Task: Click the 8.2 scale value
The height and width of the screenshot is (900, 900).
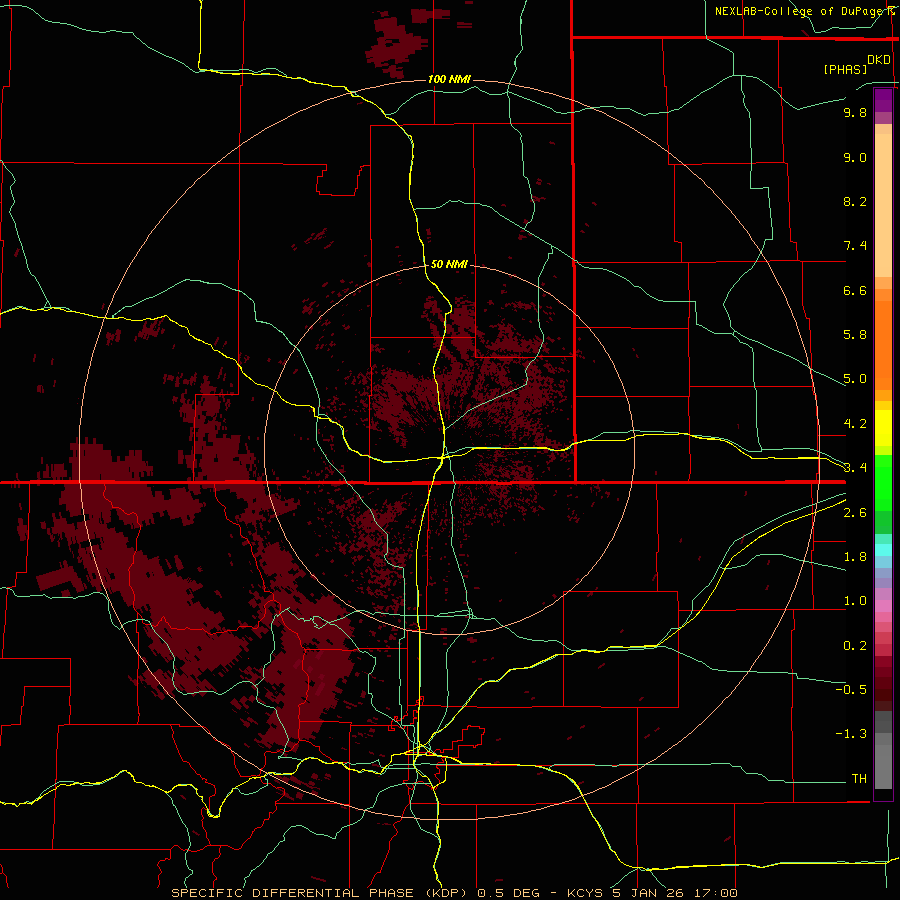Action: 855,201
